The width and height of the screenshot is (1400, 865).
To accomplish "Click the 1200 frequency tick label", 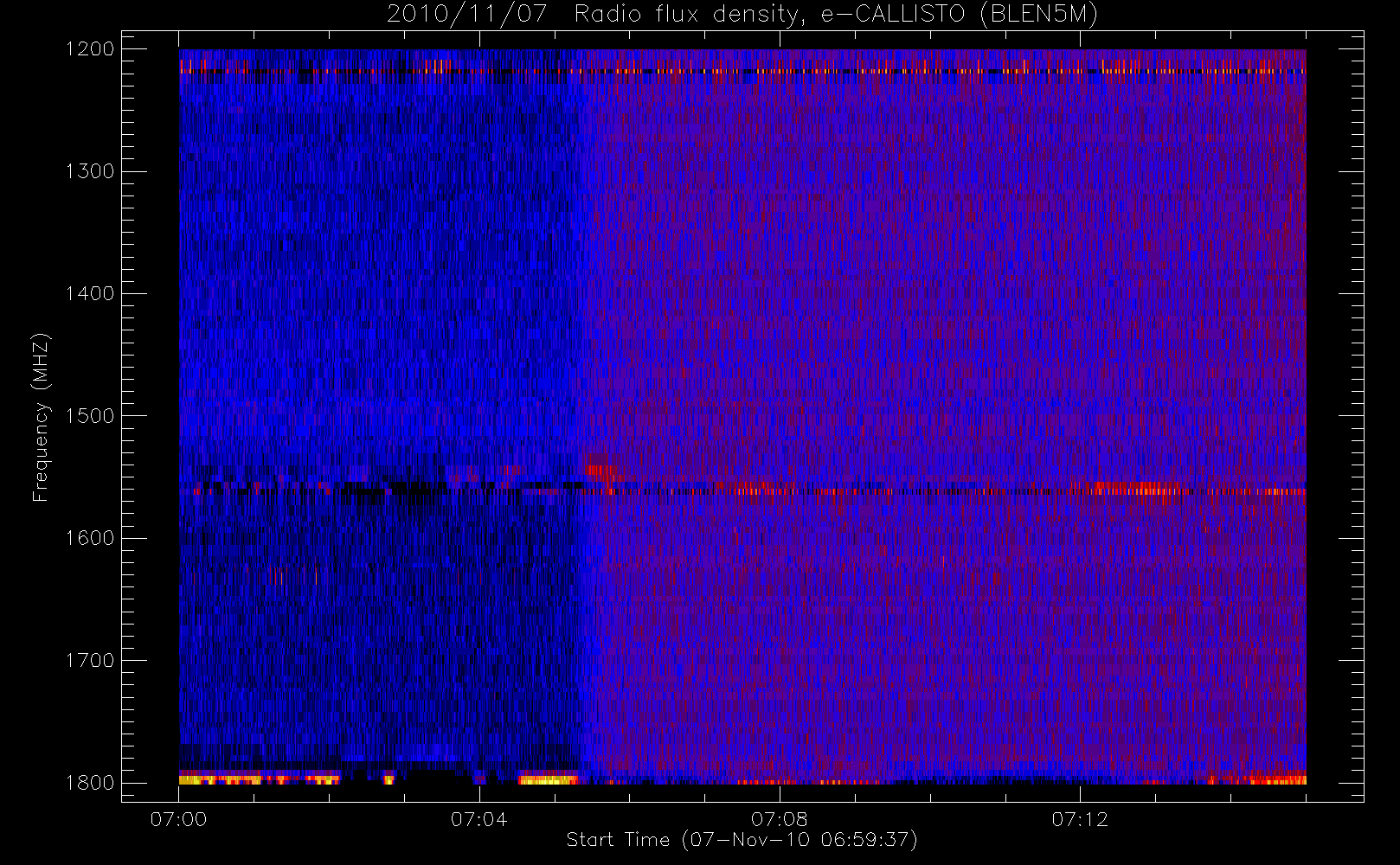I will tap(90, 49).
